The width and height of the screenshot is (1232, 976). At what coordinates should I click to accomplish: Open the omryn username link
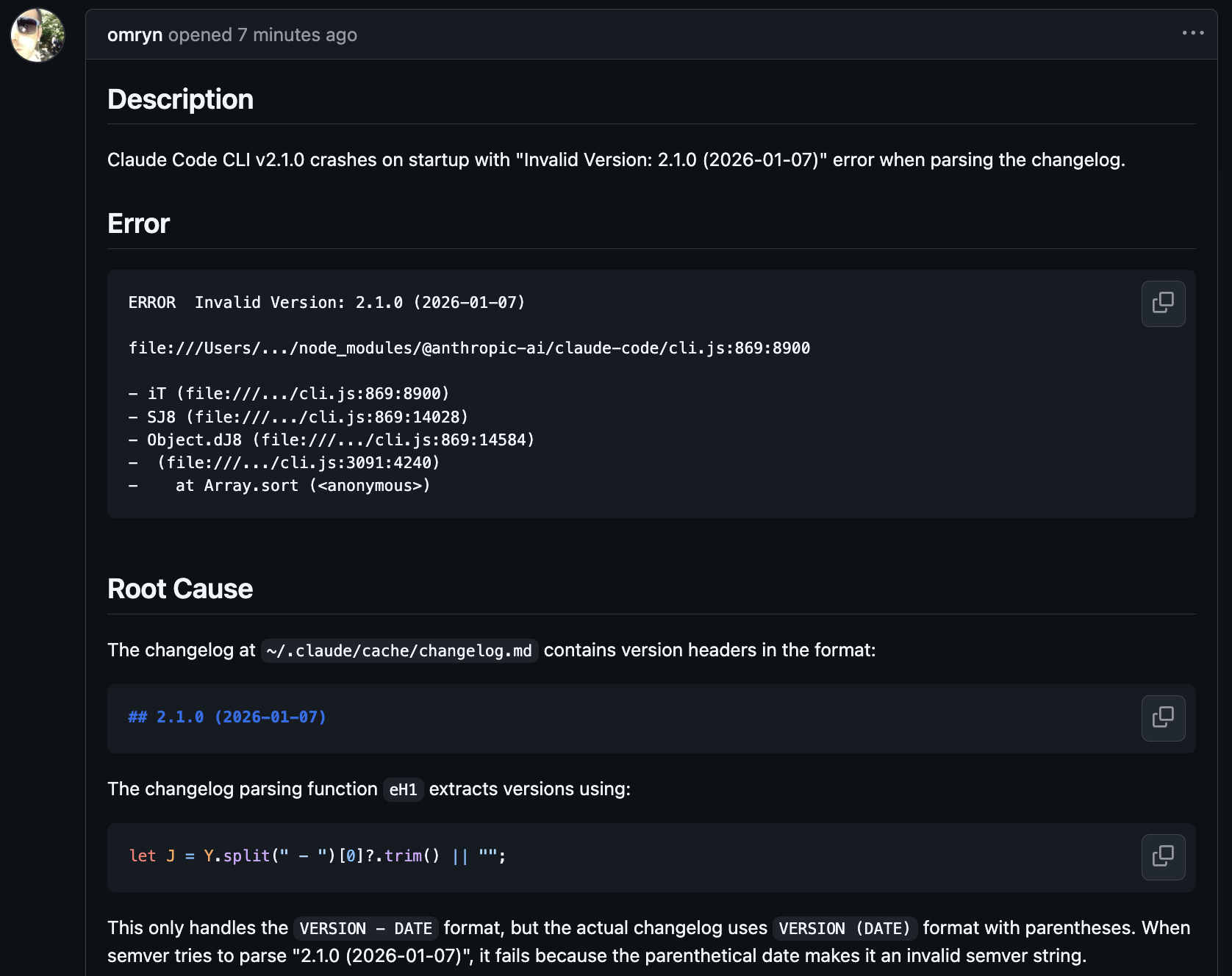coord(135,35)
